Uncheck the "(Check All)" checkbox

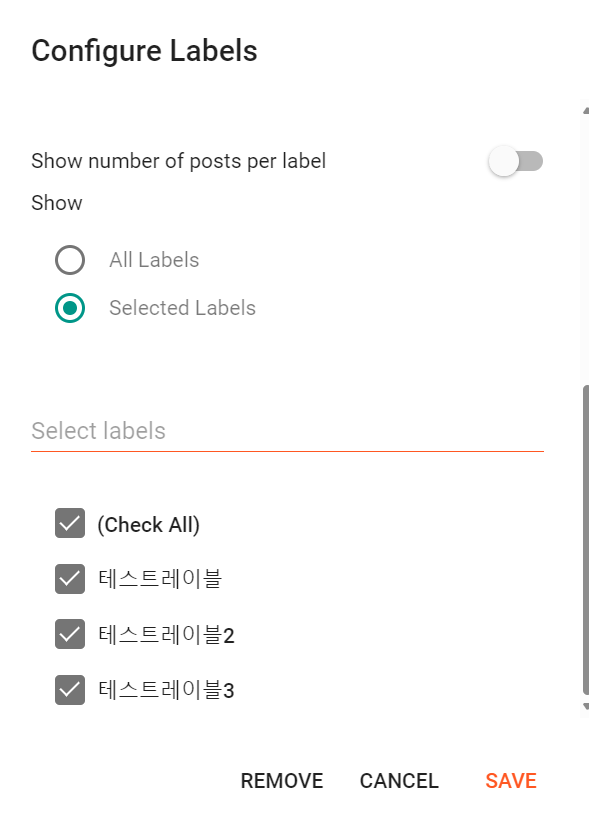69,524
